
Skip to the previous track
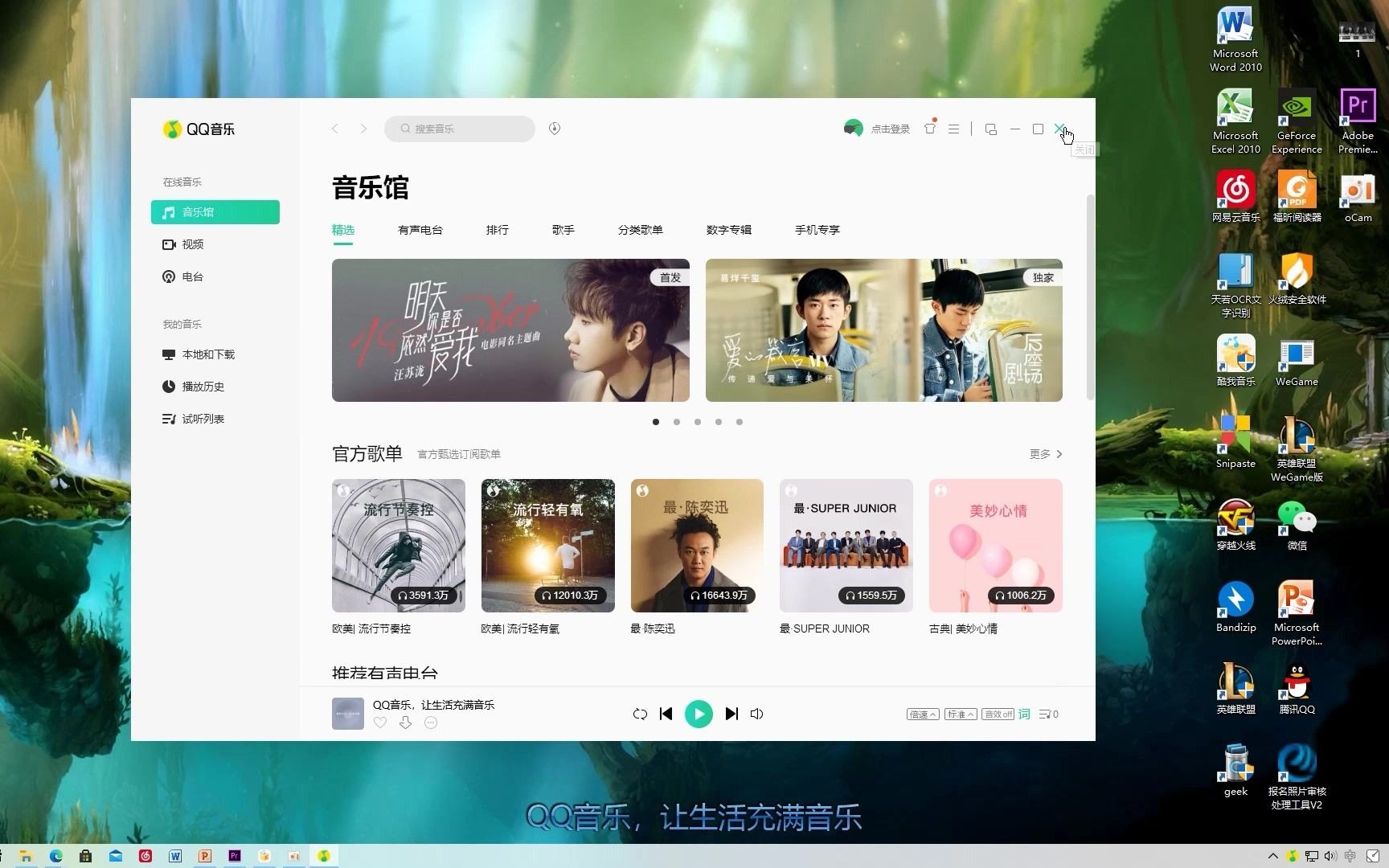666,714
